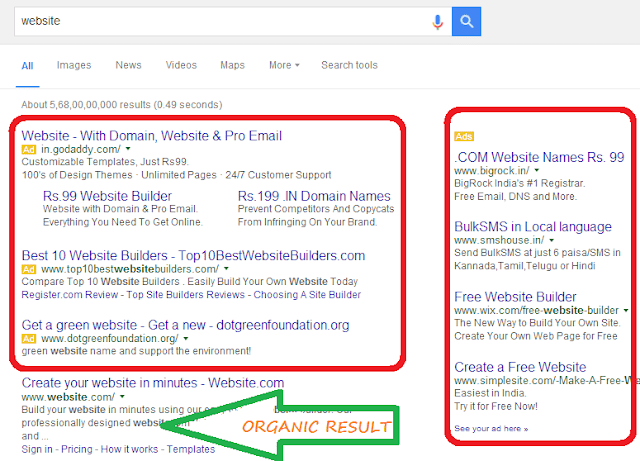Image resolution: width=640 pixels, height=461 pixels.
Task: Open 'Best 10 Website Builders' ad title
Action: tap(193, 256)
